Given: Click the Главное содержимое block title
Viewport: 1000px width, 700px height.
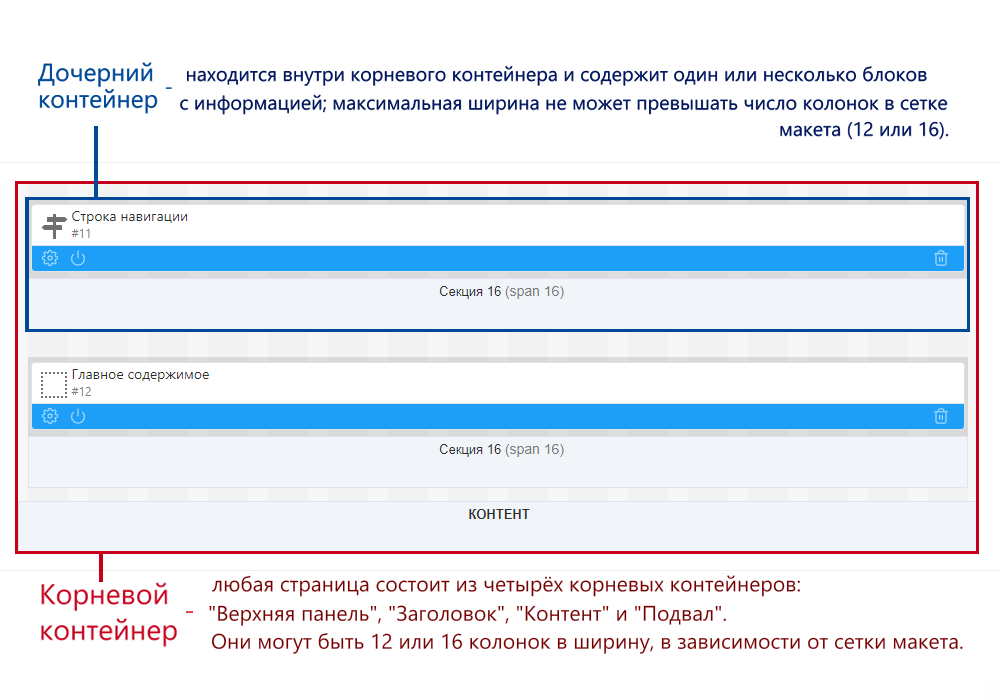Looking at the screenshot, I should 140,375.
